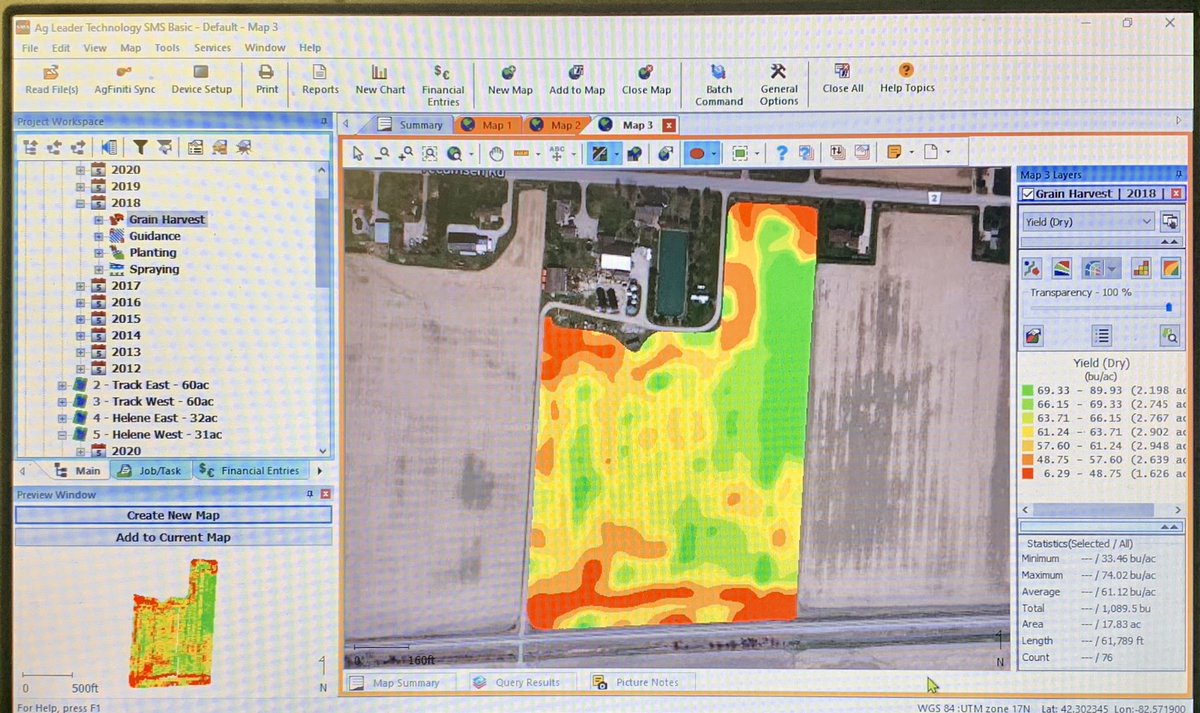Image resolution: width=1200 pixels, height=713 pixels.
Task: Close the Map 3 tab with red X
Action: click(x=669, y=125)
